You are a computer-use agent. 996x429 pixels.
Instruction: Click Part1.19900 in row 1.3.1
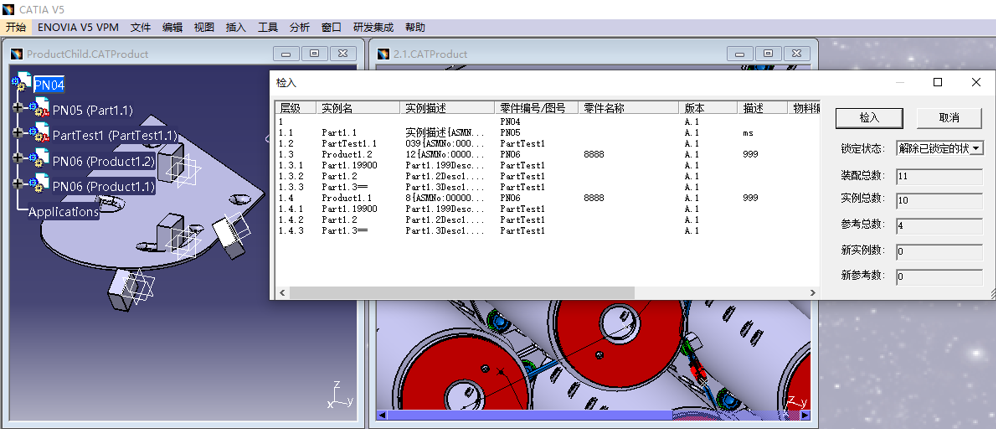pos(349,165)
